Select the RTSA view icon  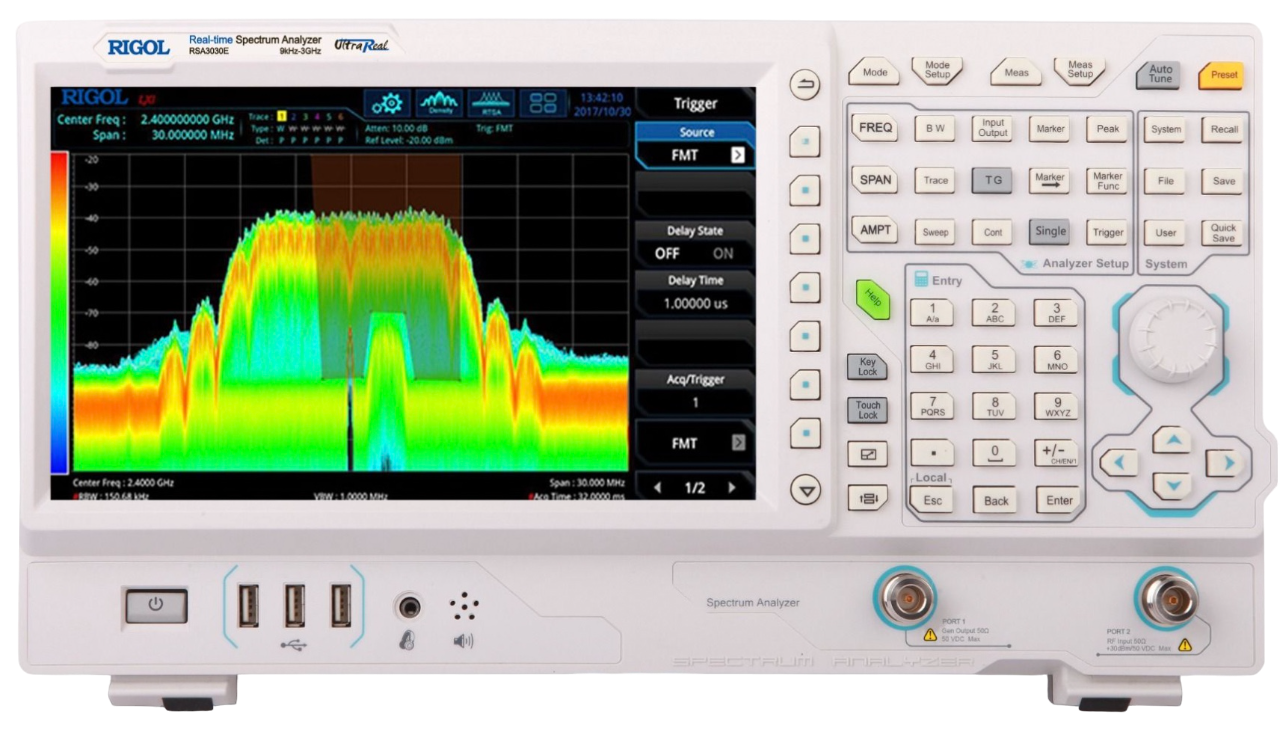click(x=491, y=104)
